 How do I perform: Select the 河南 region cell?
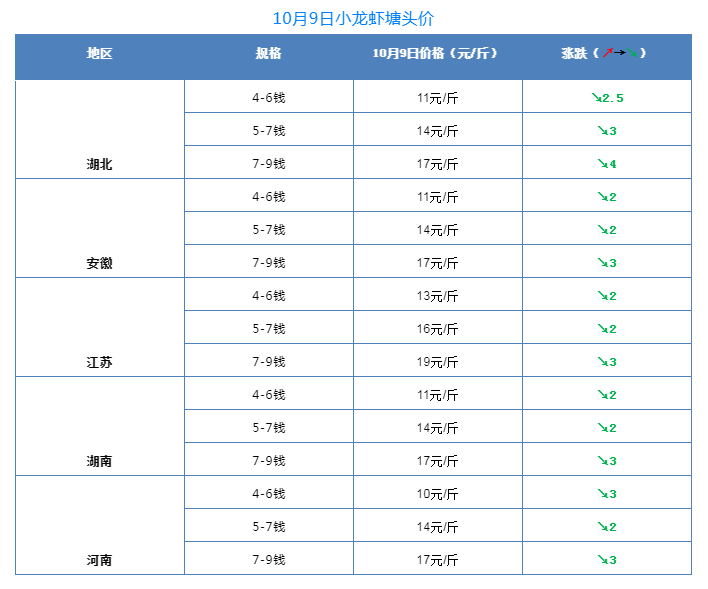pos(100,560)
